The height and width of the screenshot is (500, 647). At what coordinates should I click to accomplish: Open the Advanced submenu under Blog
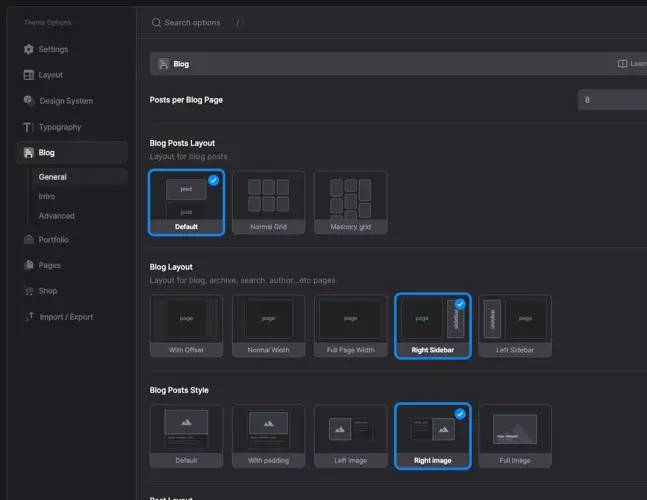(x=56, y=216)
